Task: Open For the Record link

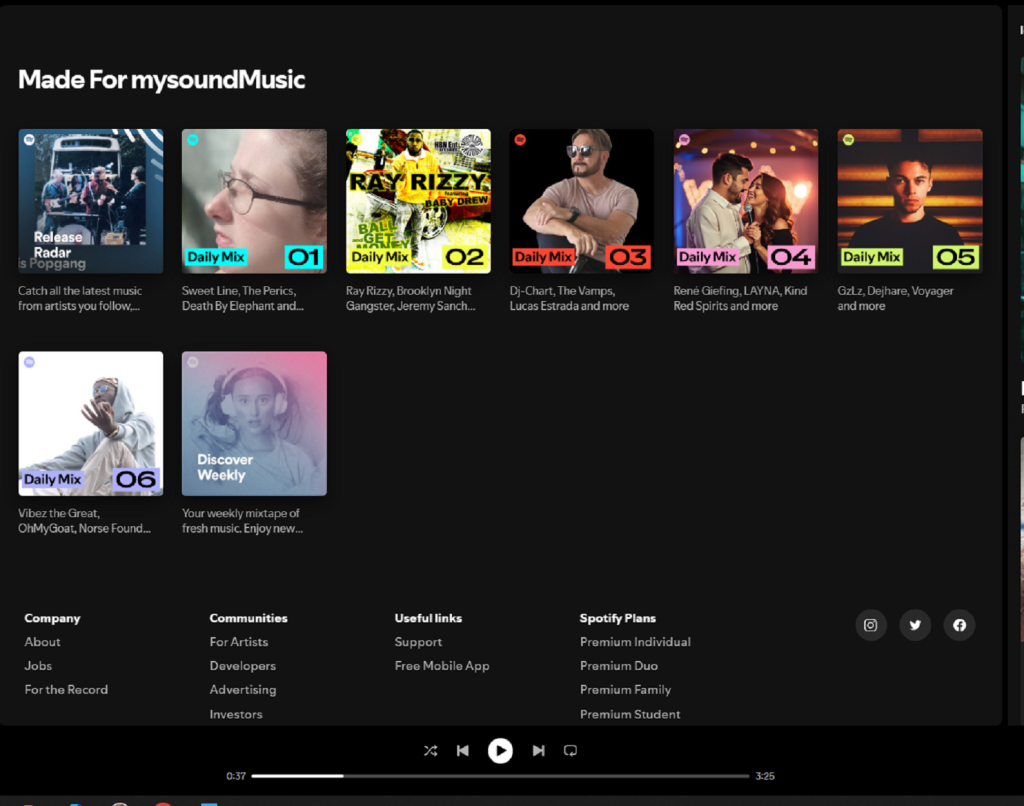Action: (66, 690)
